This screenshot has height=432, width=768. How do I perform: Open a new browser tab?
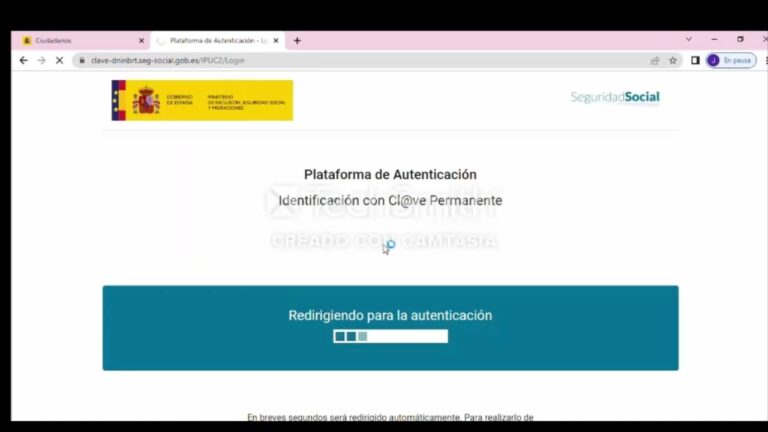pyautogui.click(x=297, y=41)
